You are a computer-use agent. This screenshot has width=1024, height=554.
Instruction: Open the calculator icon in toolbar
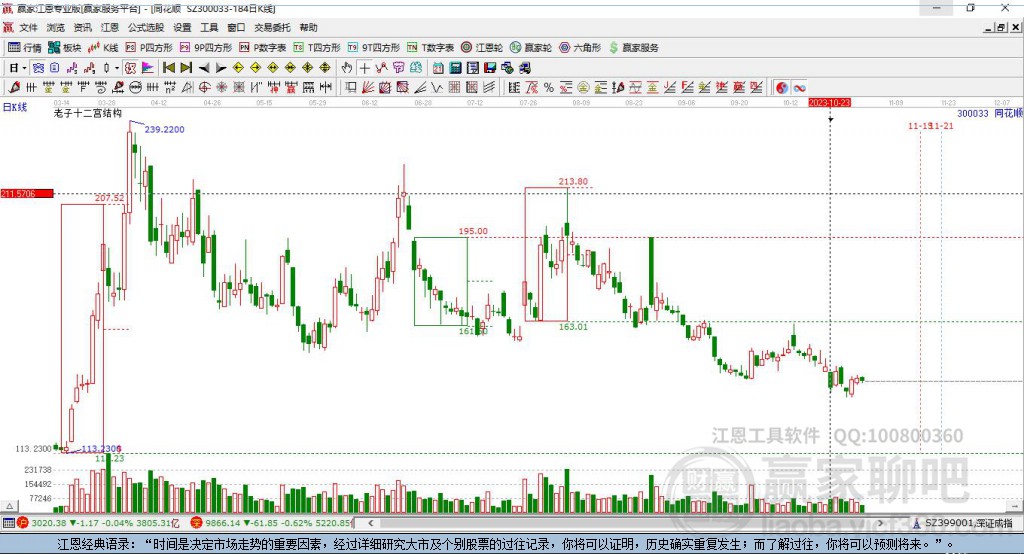pyautogui.click(x=455, y=67)
